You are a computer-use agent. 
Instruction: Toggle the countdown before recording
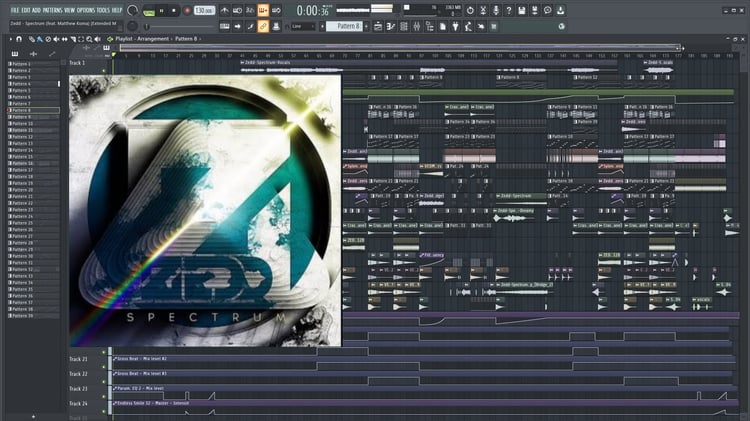pos(250,10)
